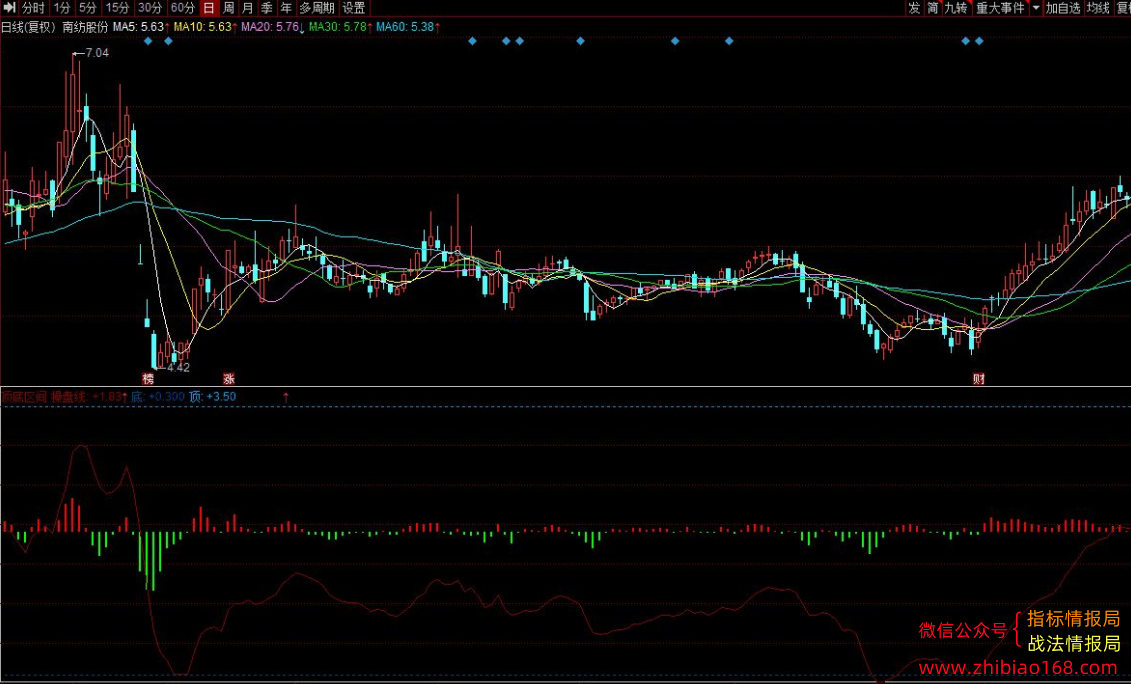
Task: Select the 60分 period tab
Action: [x=183, y=8]
